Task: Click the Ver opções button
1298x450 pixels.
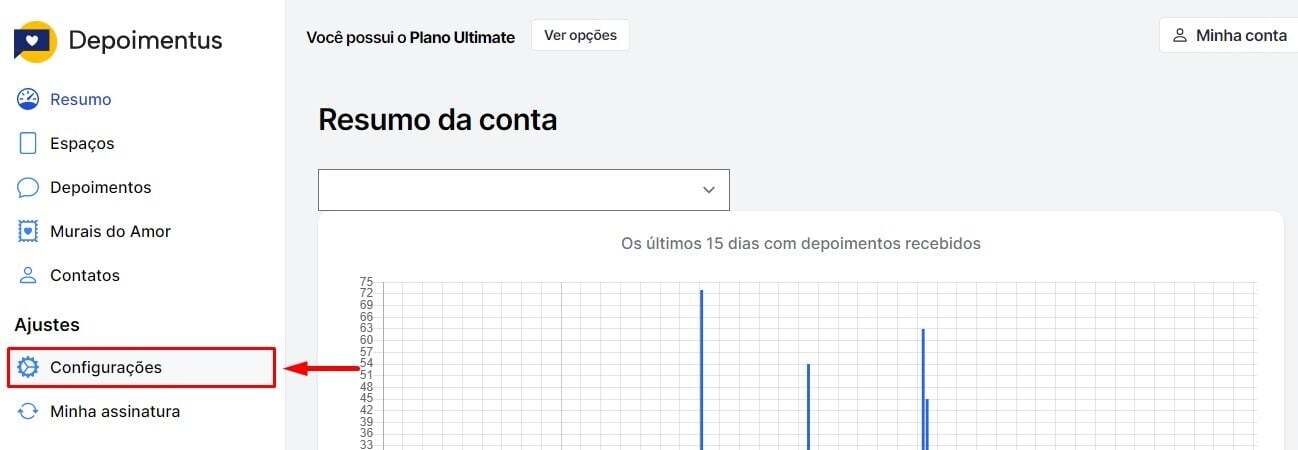Action: tap(580, 35)
